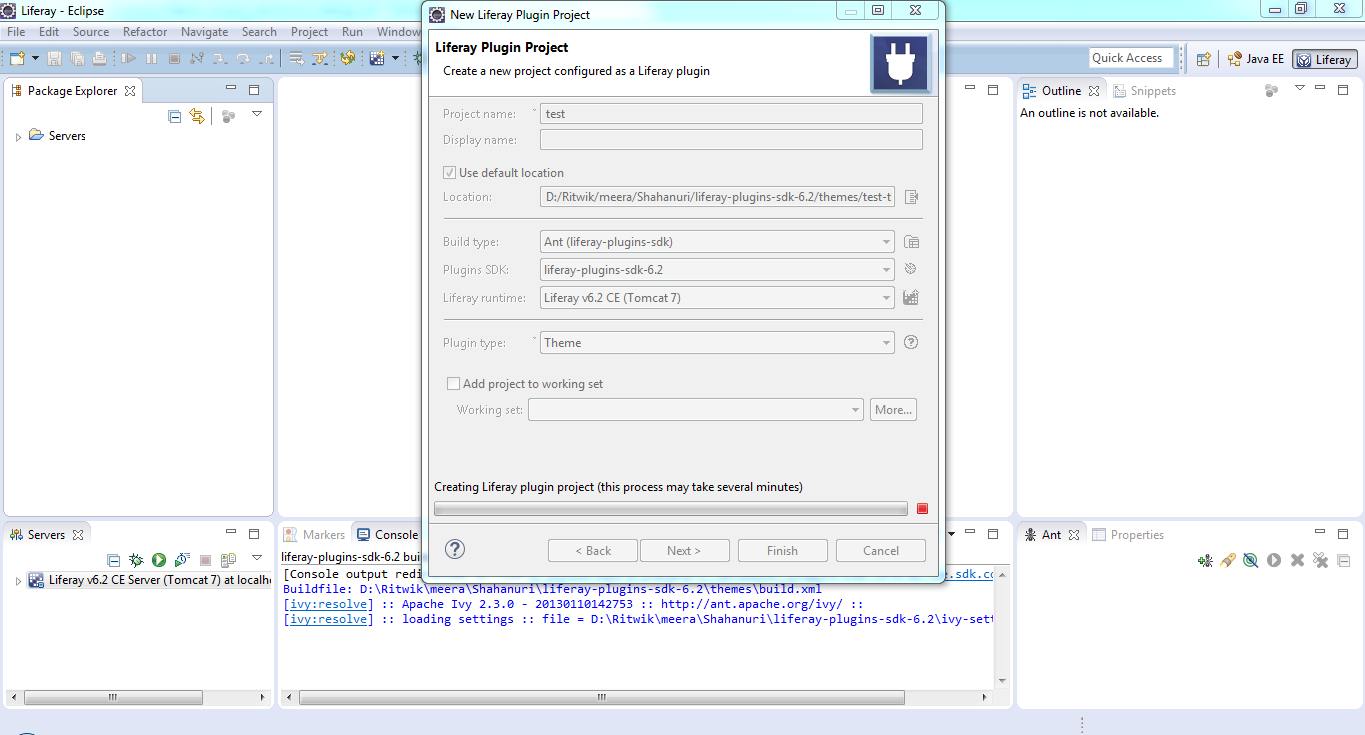1365x735 pixels.
Task: Select the Outline tab
Action: 1061,91
